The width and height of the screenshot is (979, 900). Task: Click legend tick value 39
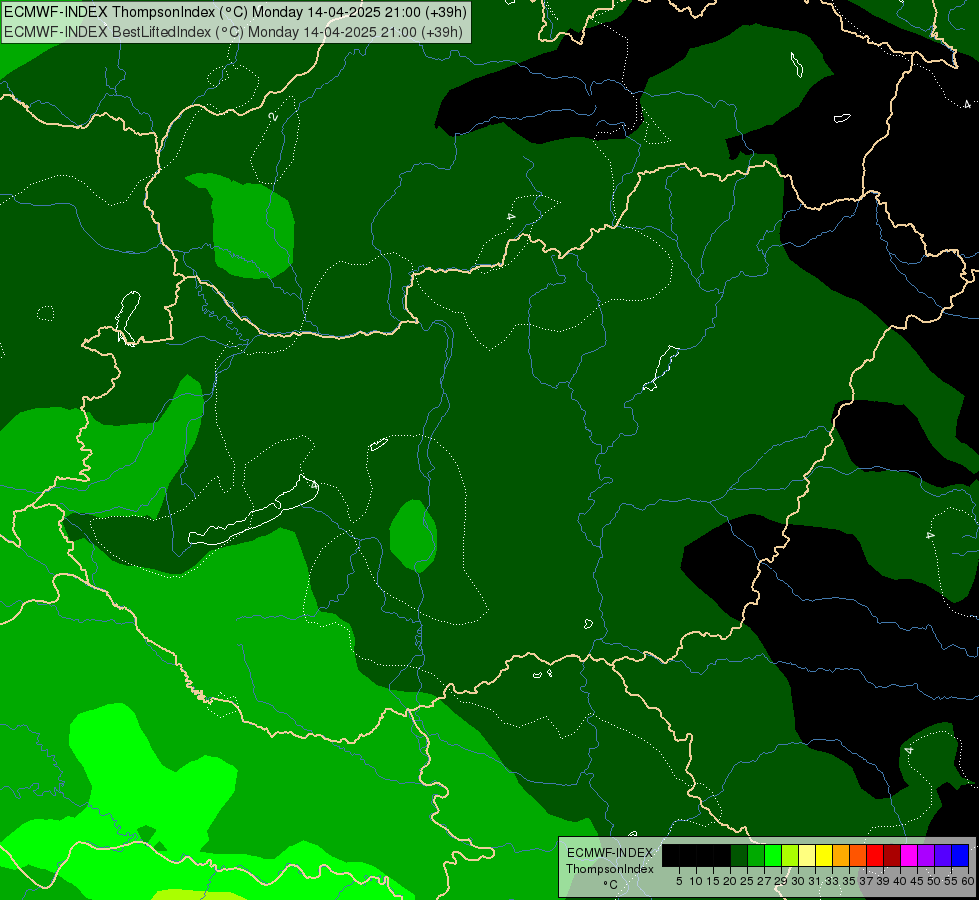click(x=883, y=881)
